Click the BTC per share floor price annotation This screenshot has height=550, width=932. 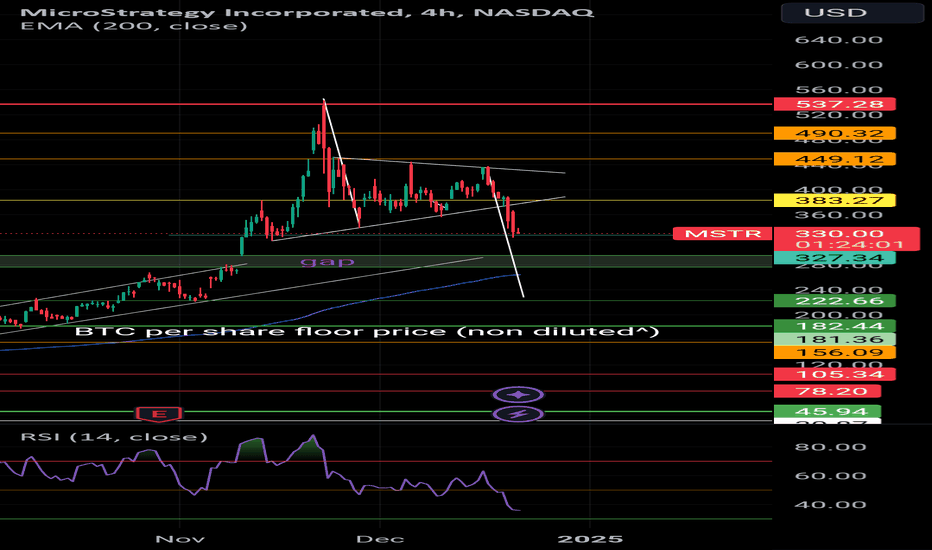[367, 331]
